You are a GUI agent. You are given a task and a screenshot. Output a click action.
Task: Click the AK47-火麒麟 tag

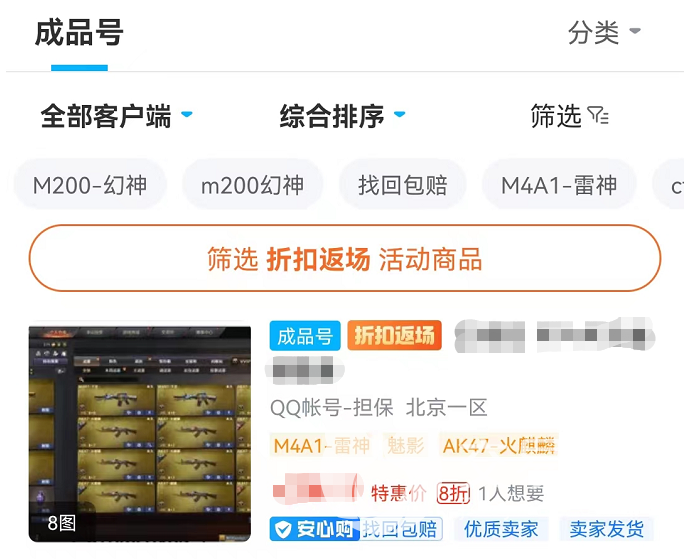499,446
